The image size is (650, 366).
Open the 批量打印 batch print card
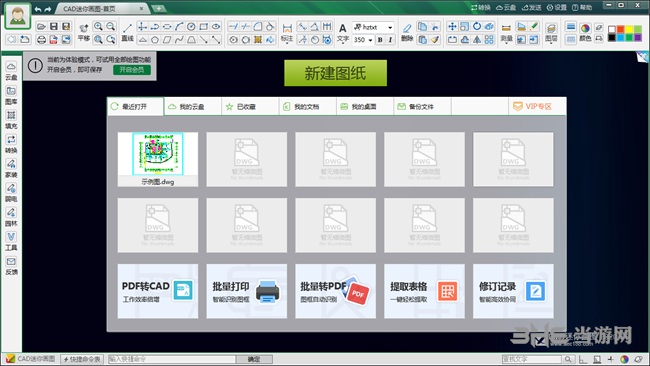pyautogui.click(x=247, y=291)
